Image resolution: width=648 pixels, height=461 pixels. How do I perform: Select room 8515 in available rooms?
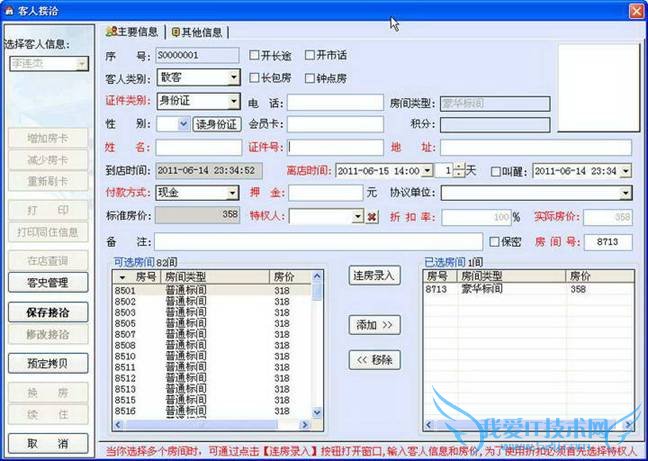point(212,400)
